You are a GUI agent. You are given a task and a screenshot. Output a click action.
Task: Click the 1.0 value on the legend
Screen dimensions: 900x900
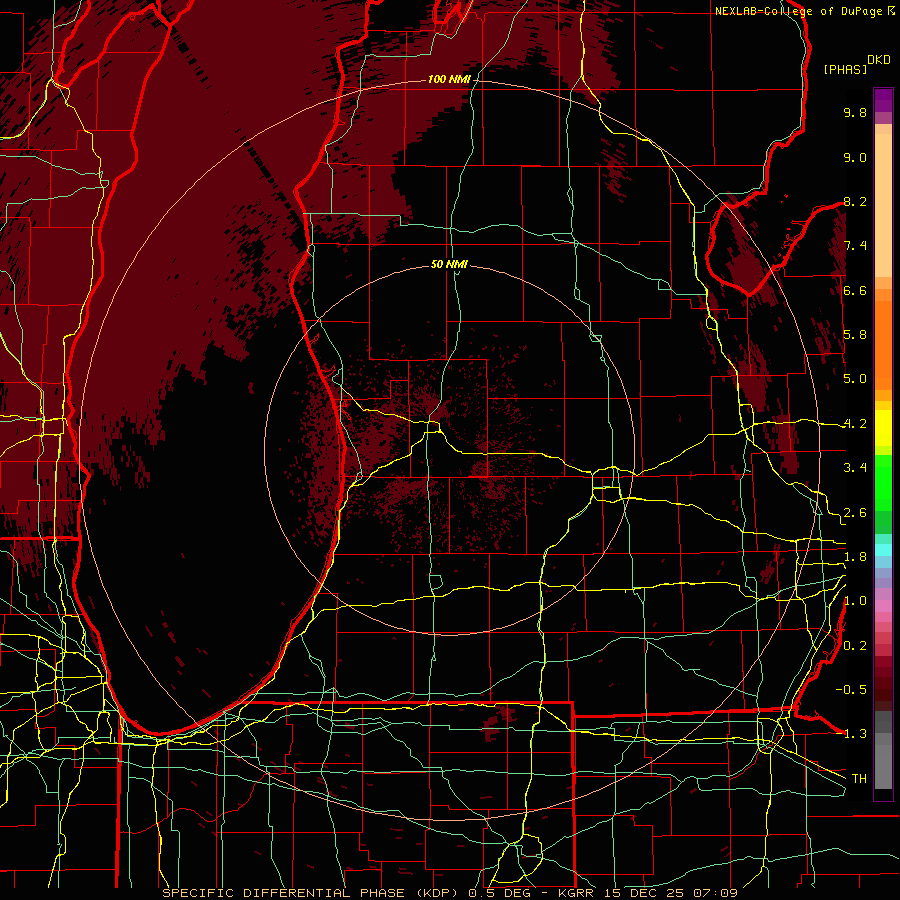pyautogui.click(x=855, y=602)
